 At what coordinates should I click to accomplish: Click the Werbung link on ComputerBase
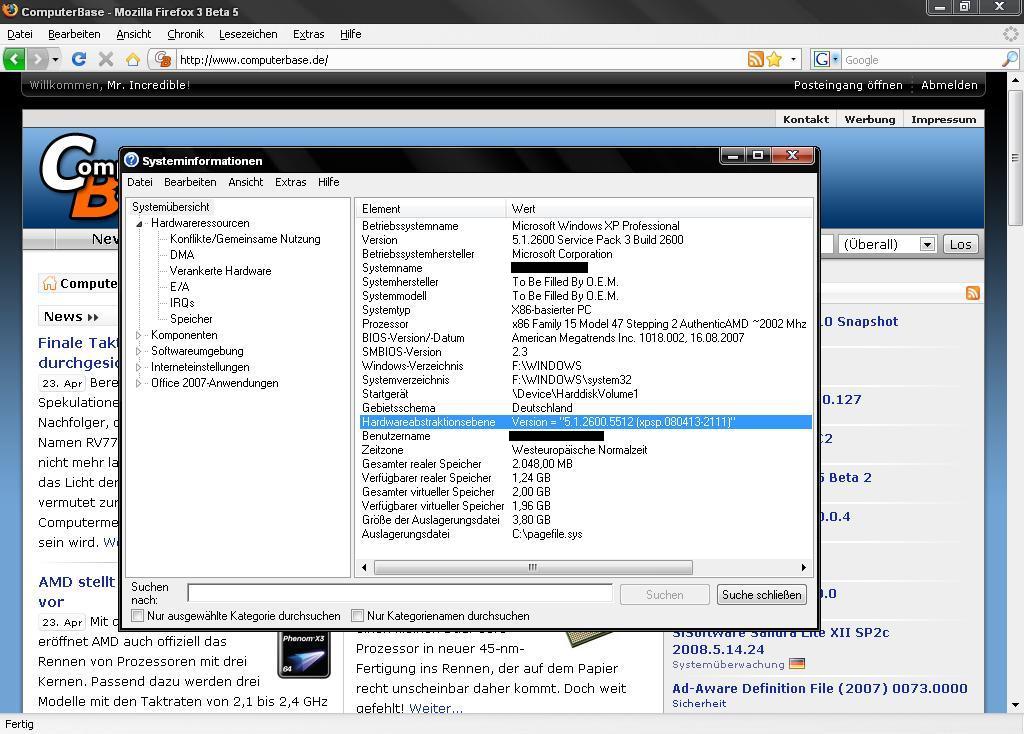[x=870, y=120]
